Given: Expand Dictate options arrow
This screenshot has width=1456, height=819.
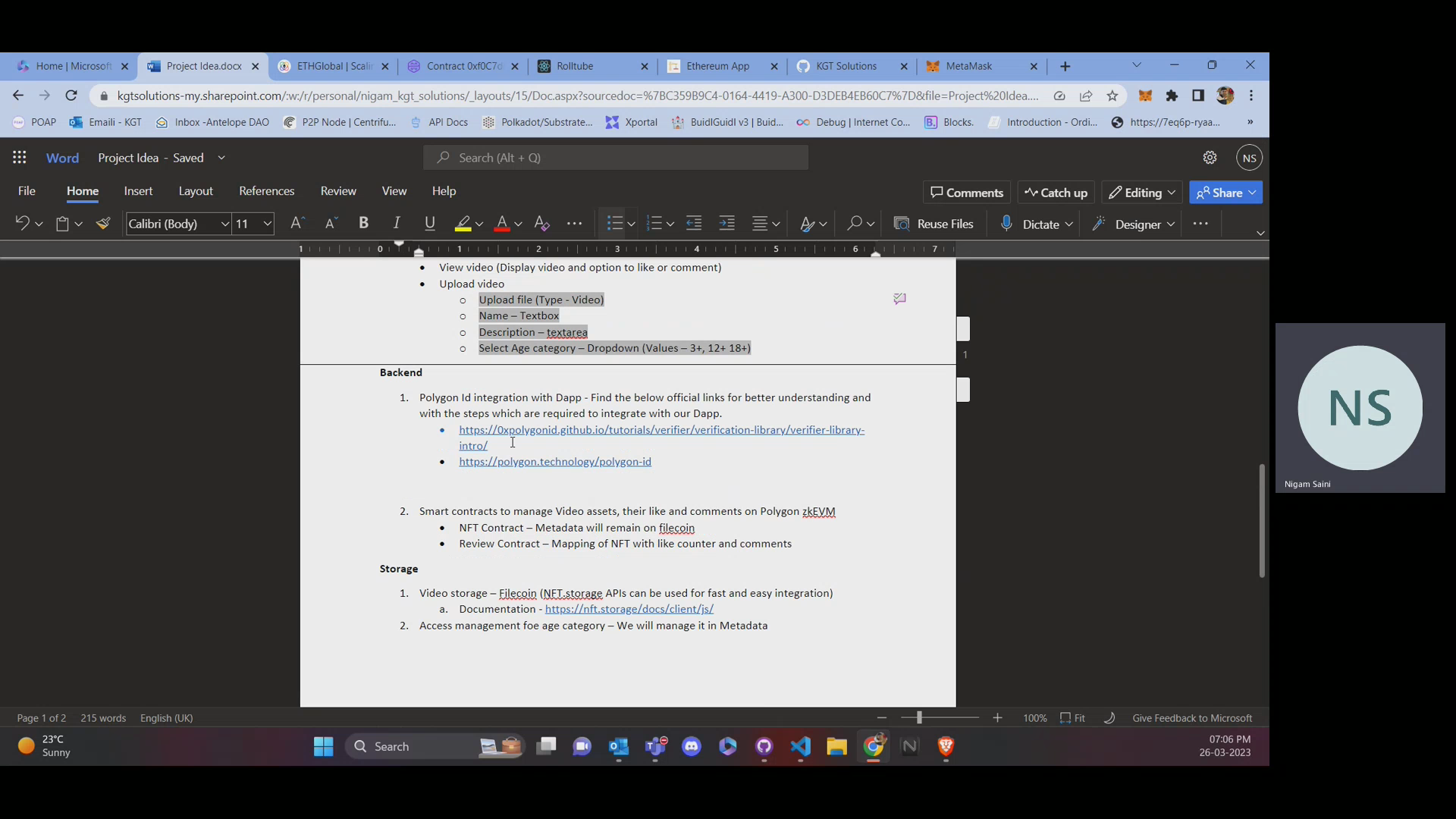Looking at the screenshot, I should point(1068,224).
